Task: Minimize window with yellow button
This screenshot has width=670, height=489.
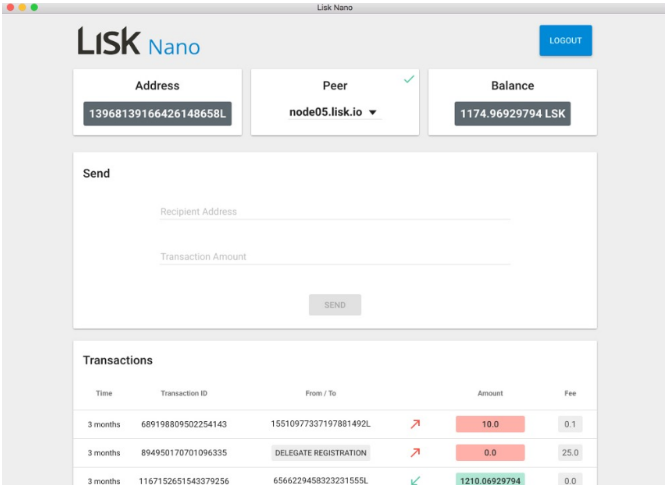Action: [22, 7]
